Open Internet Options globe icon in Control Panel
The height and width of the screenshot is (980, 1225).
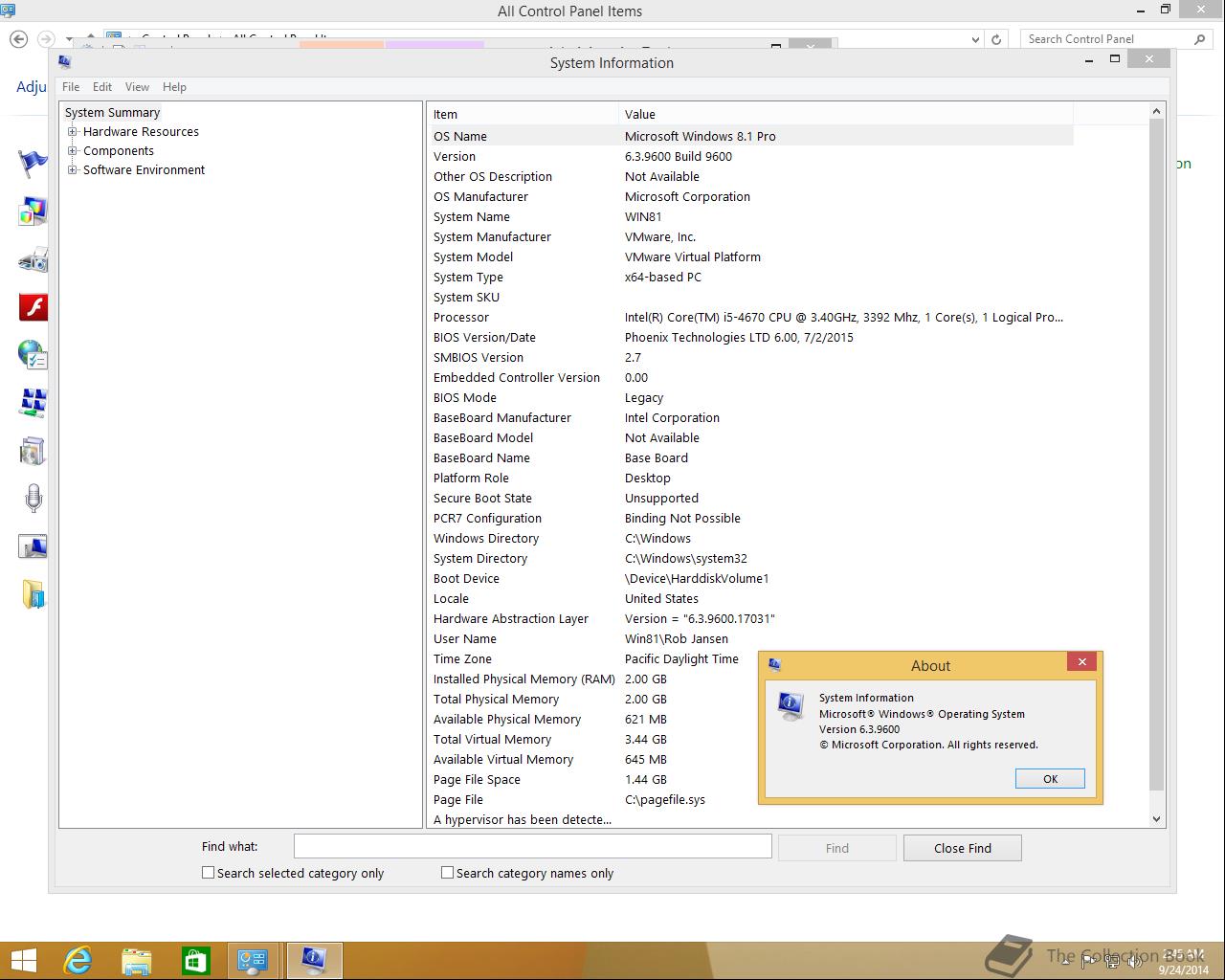[33, 355]
